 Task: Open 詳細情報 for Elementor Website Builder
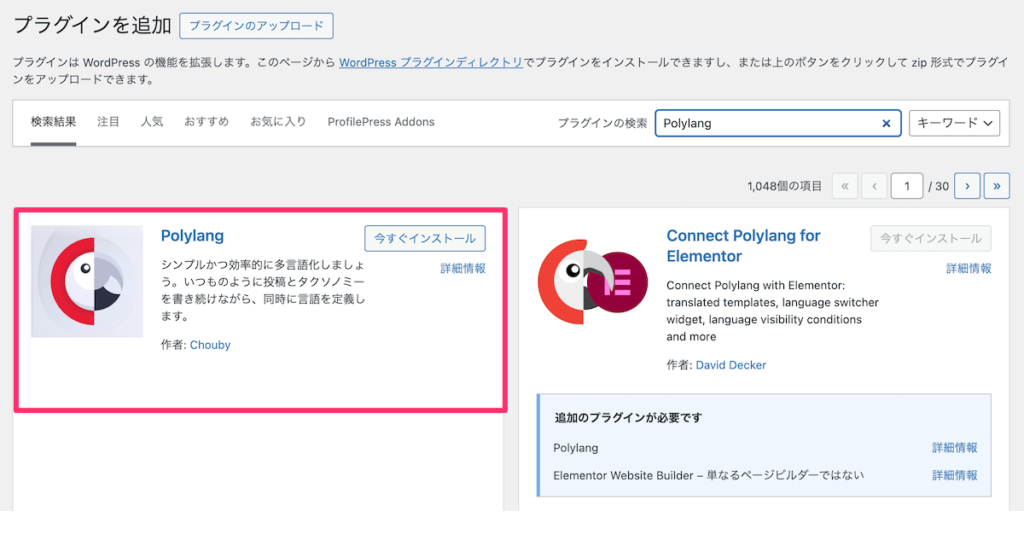click(955, 475)
